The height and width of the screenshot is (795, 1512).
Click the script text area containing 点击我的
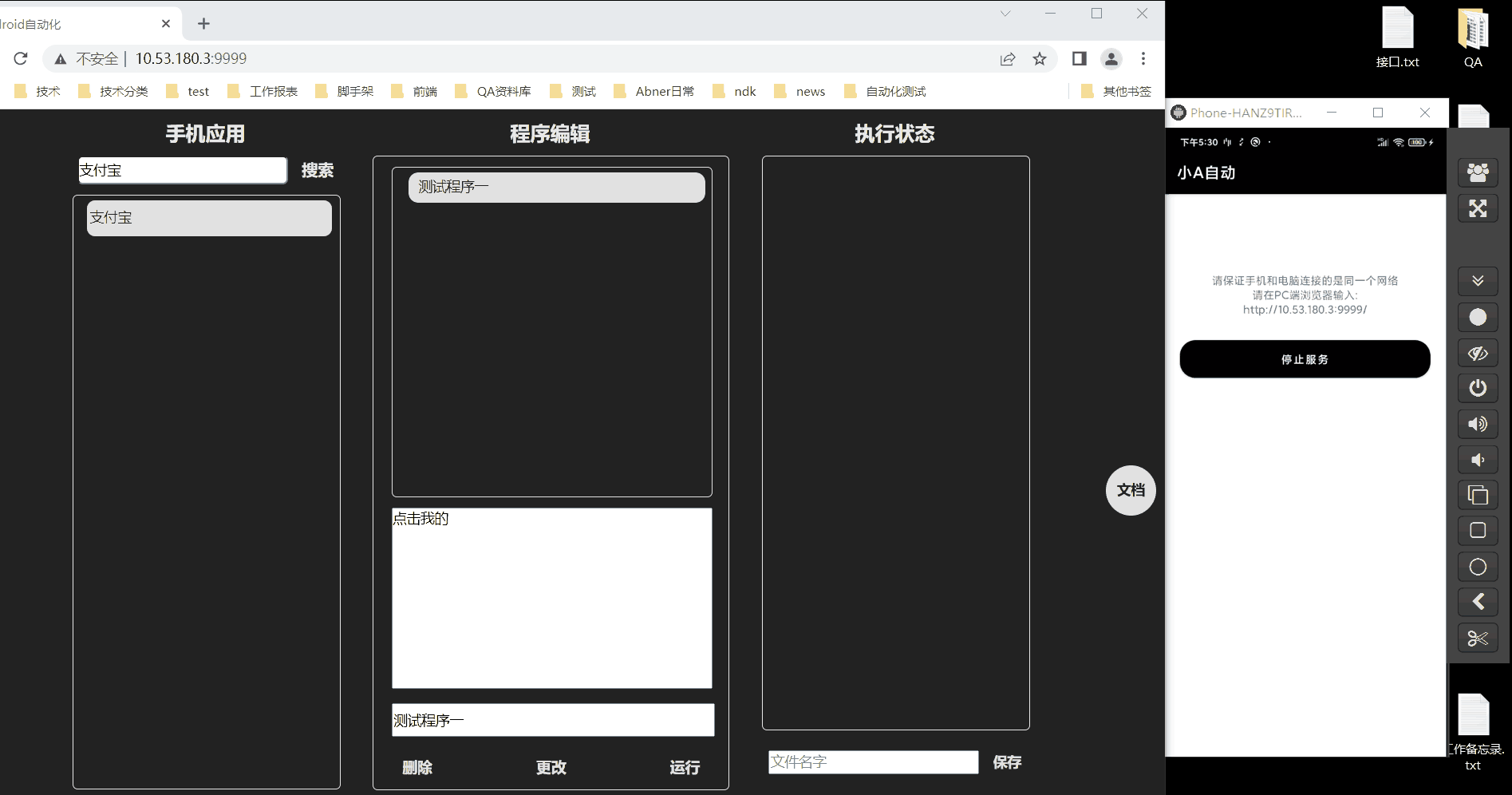point(552,598)
